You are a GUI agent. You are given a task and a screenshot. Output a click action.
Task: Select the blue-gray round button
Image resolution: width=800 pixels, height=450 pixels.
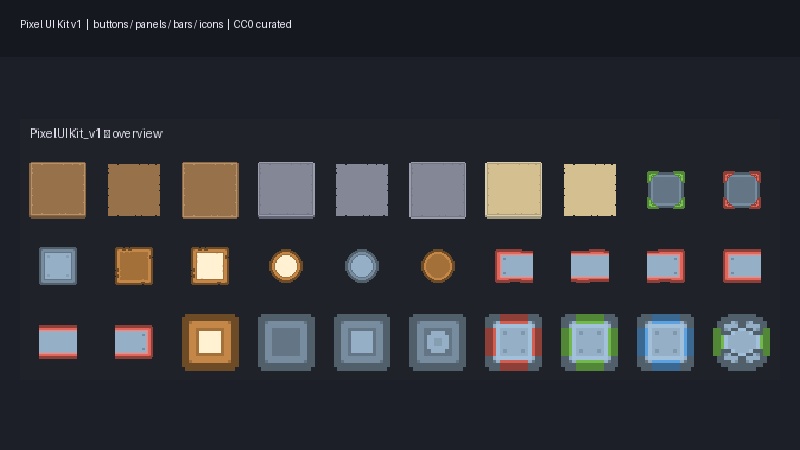pos(362,266)
